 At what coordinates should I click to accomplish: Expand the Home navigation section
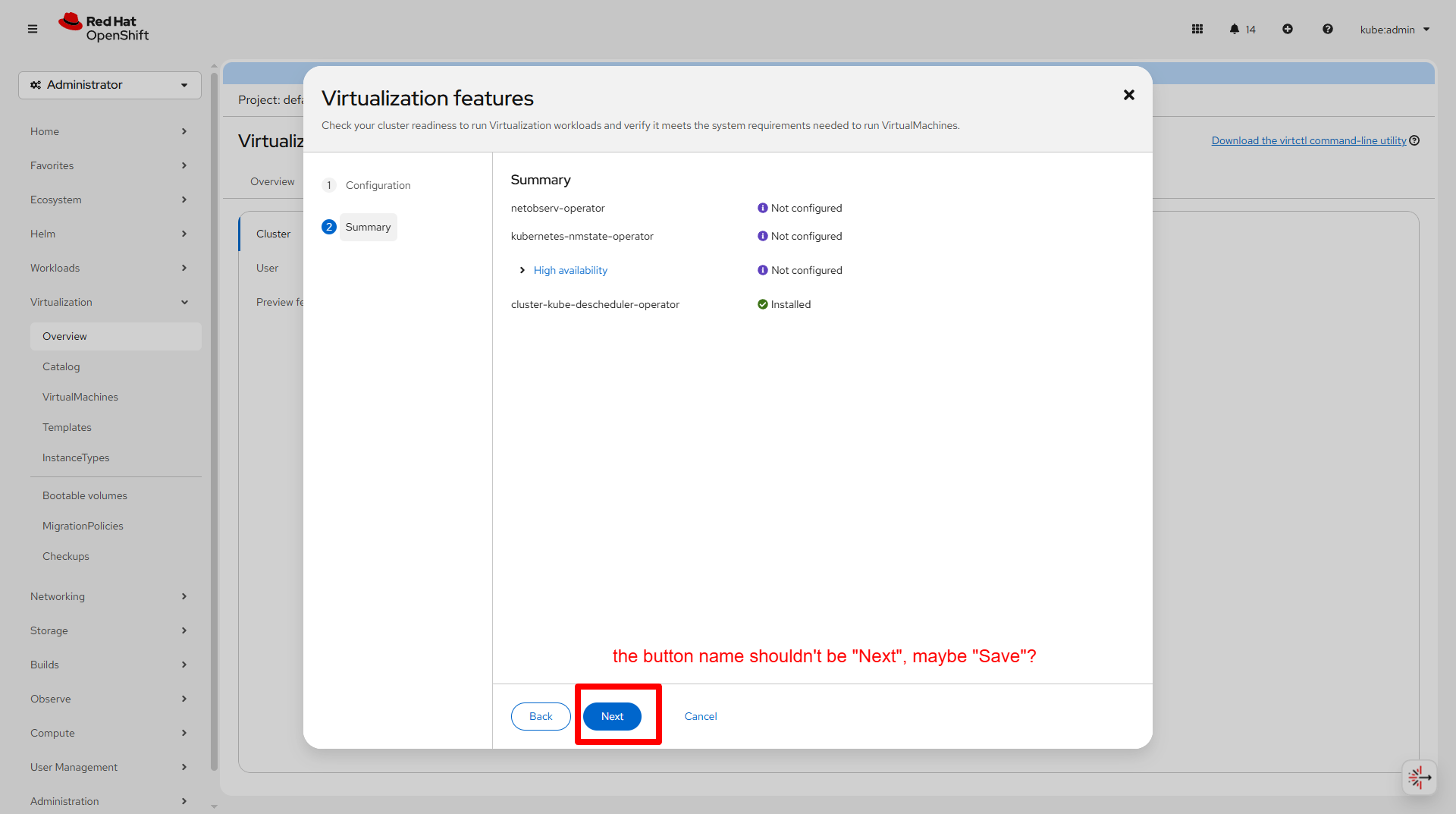110,131
